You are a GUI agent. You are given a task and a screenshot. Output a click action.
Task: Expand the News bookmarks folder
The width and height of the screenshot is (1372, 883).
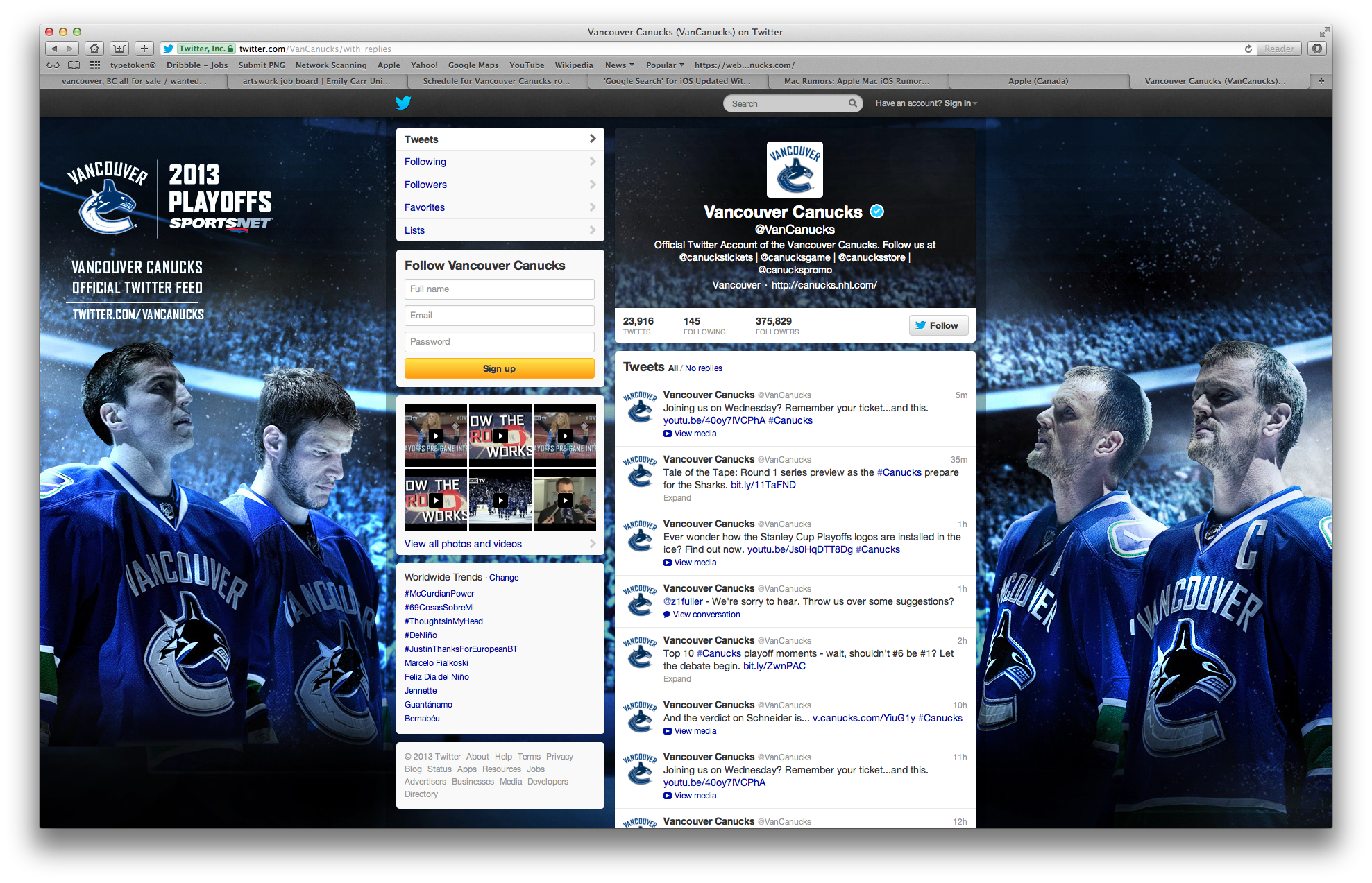[619, 65]
